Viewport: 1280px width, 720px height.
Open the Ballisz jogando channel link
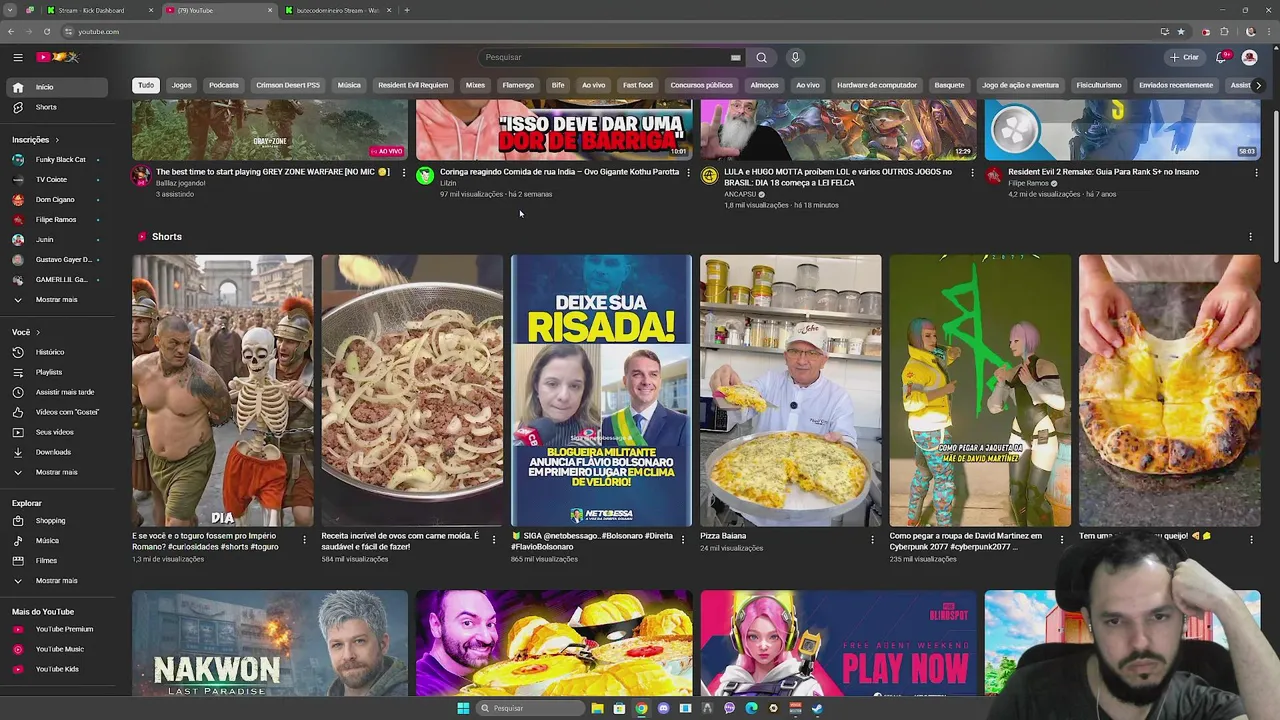click(180, 183)
